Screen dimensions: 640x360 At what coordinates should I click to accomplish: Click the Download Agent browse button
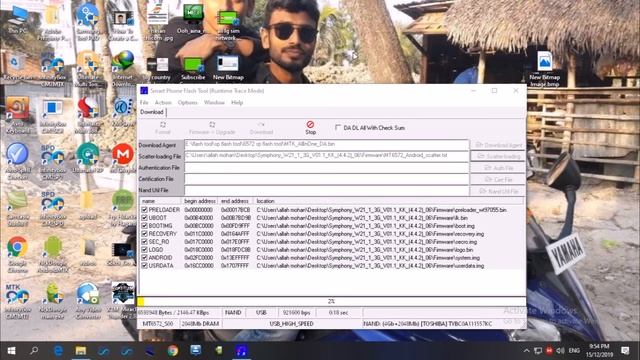[x=498, y=145]
